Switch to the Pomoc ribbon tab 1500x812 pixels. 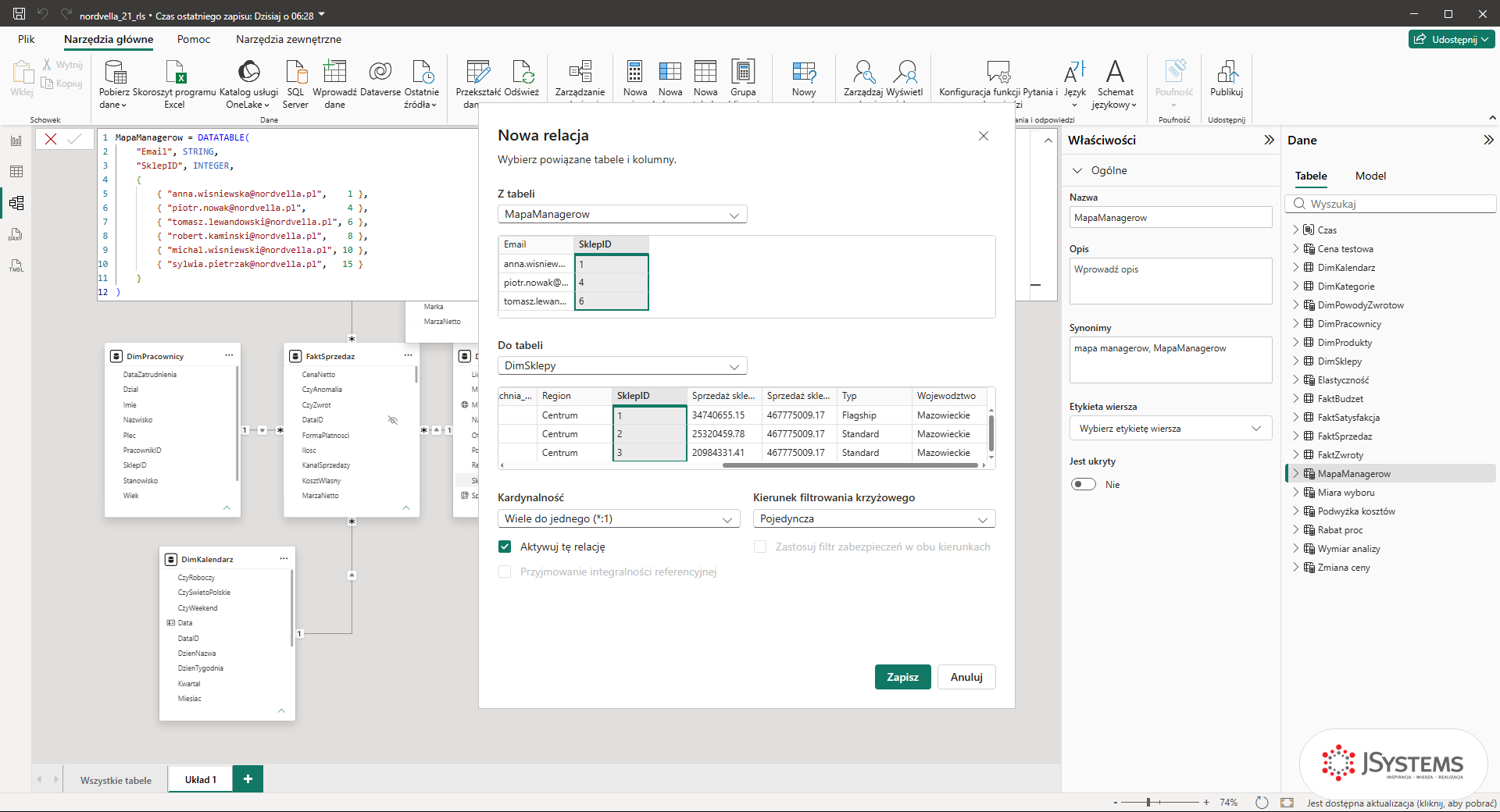coord(194,39)
